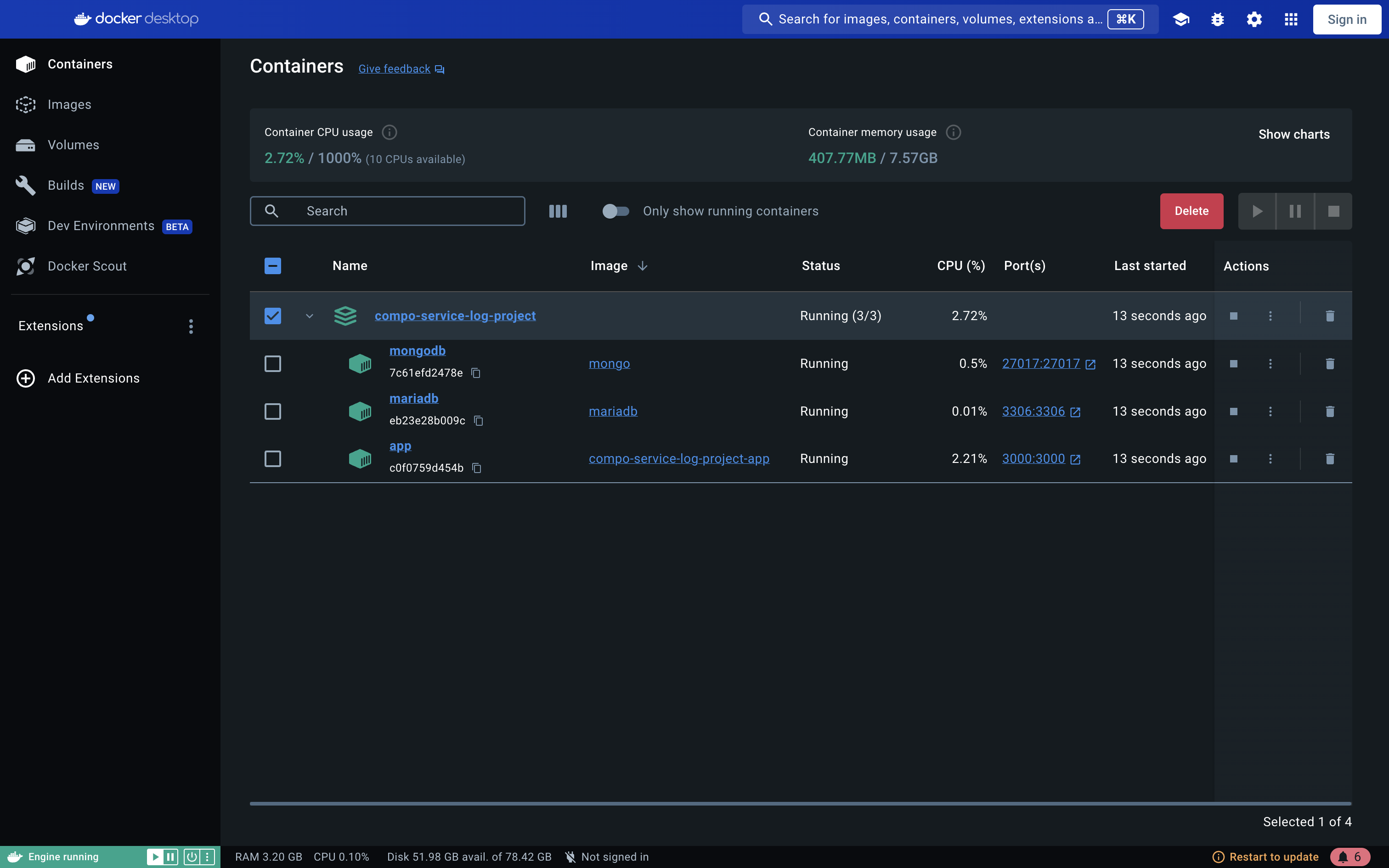Start selected containers with play button
The image size is (1389, 868).
click(1257, 211)
